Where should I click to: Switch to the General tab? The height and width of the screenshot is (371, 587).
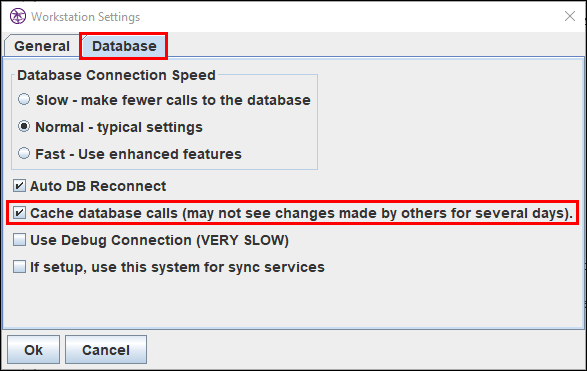pos(42,46)
